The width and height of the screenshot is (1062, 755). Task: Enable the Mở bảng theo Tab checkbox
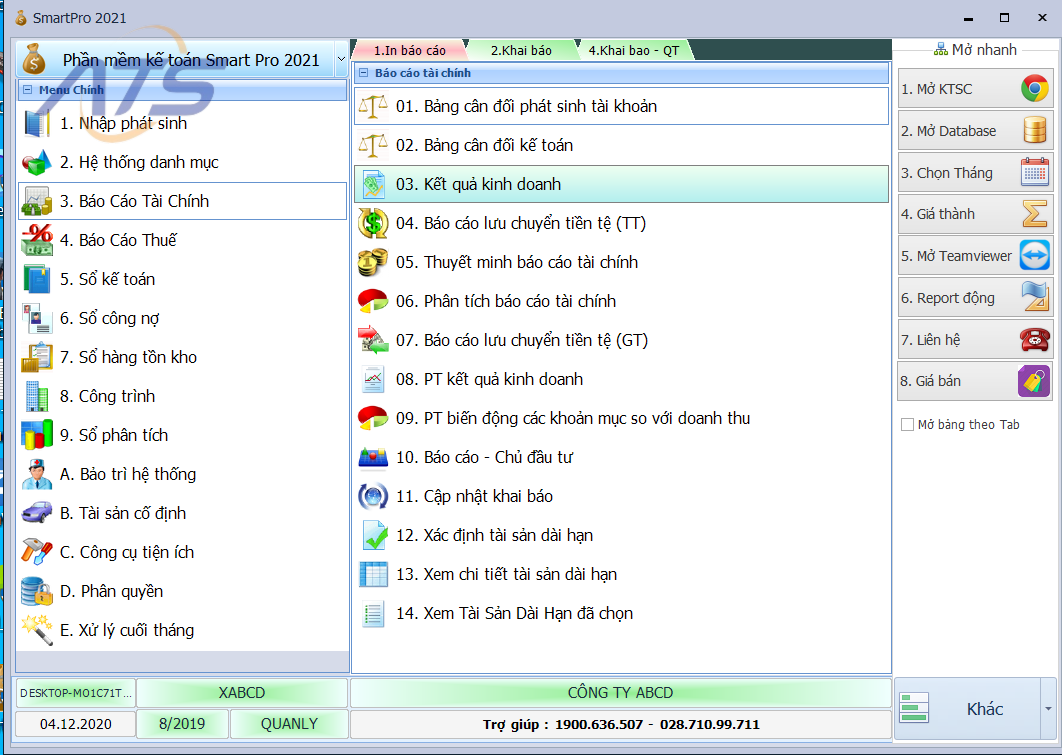(x=908, y=425)
